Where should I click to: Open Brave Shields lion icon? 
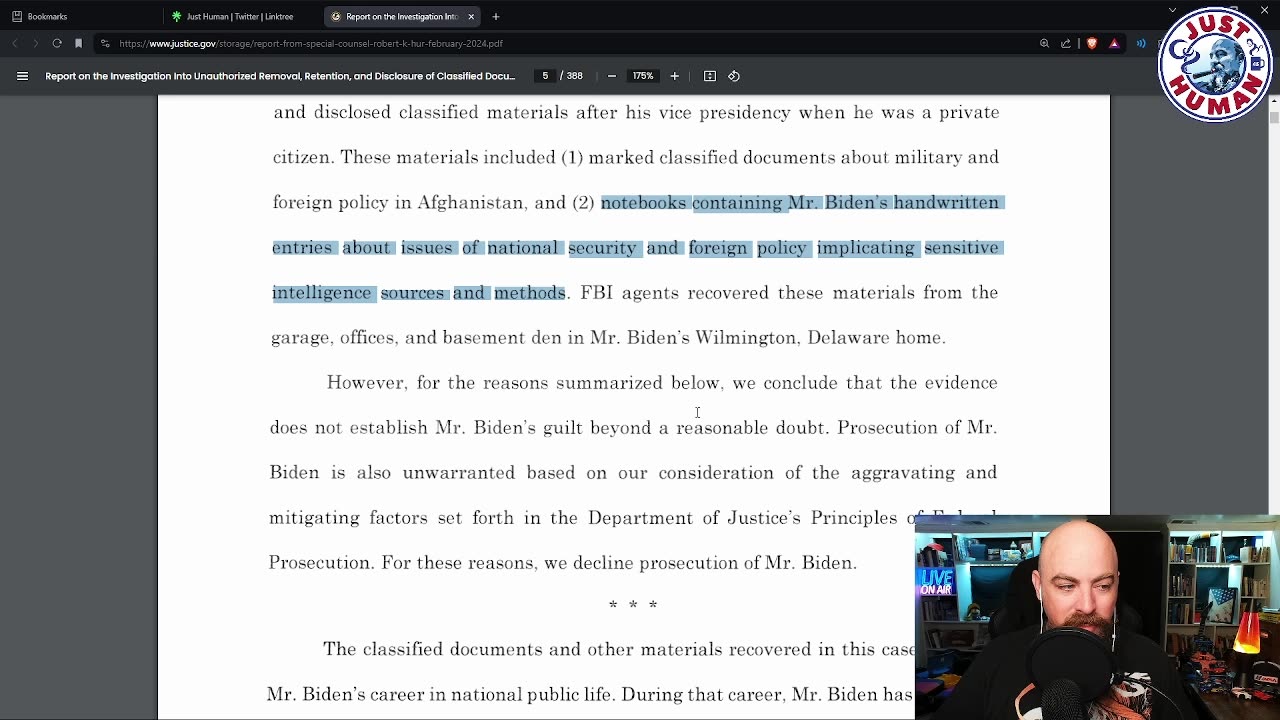1091,43
